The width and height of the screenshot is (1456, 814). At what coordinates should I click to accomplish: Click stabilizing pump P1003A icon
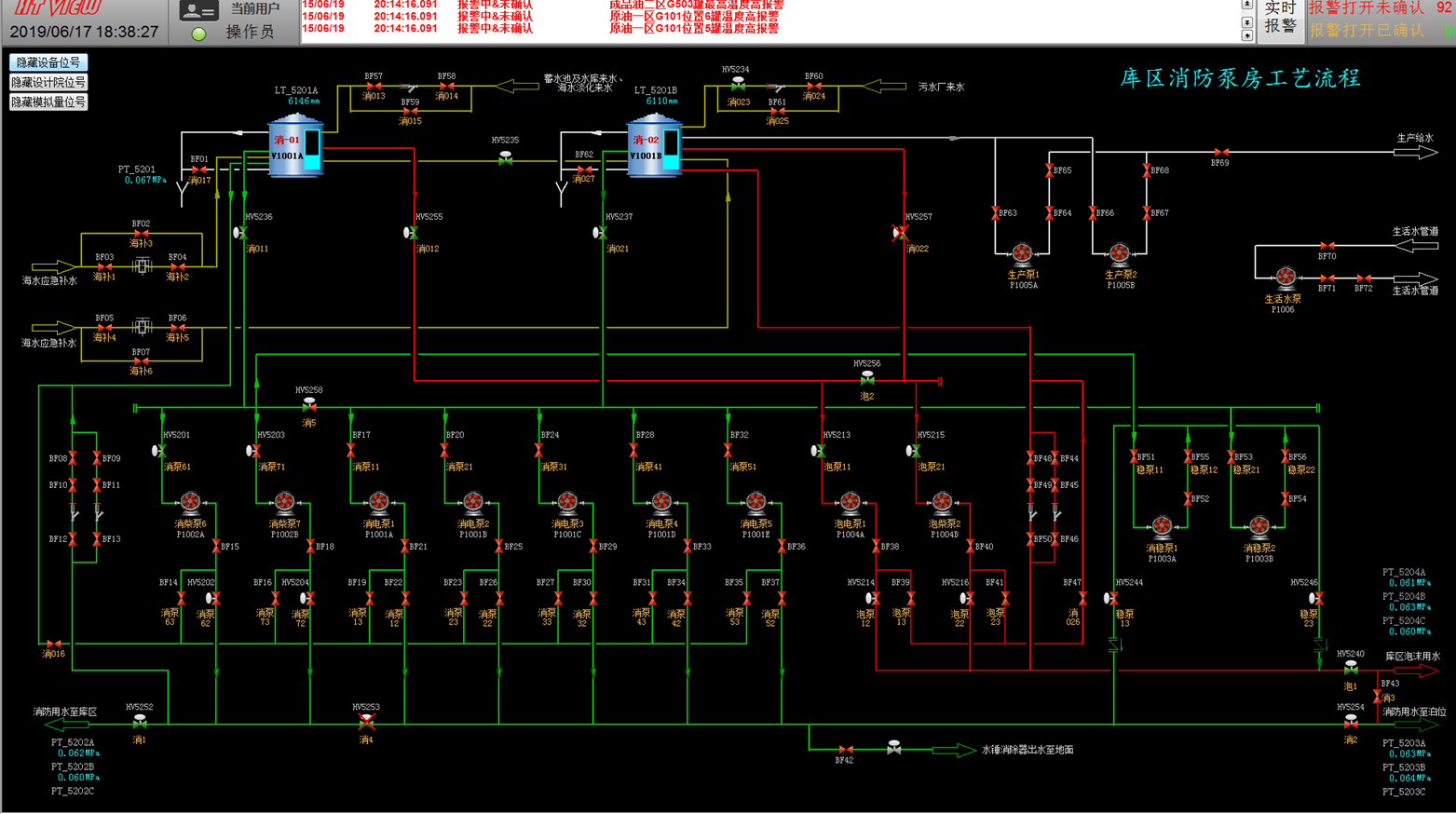coord(1162,527)
